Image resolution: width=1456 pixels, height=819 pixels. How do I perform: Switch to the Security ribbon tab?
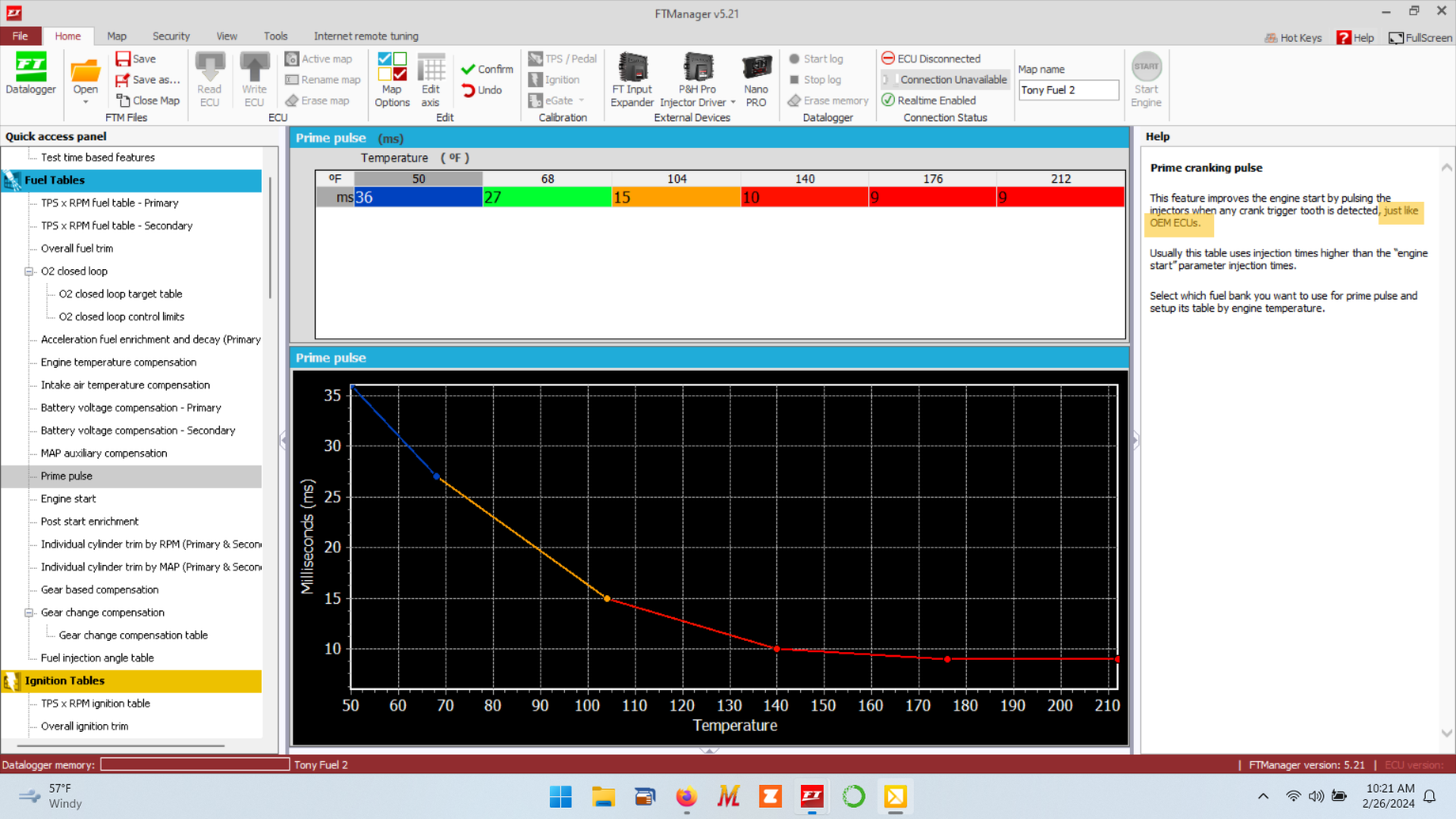pos(172,36)
